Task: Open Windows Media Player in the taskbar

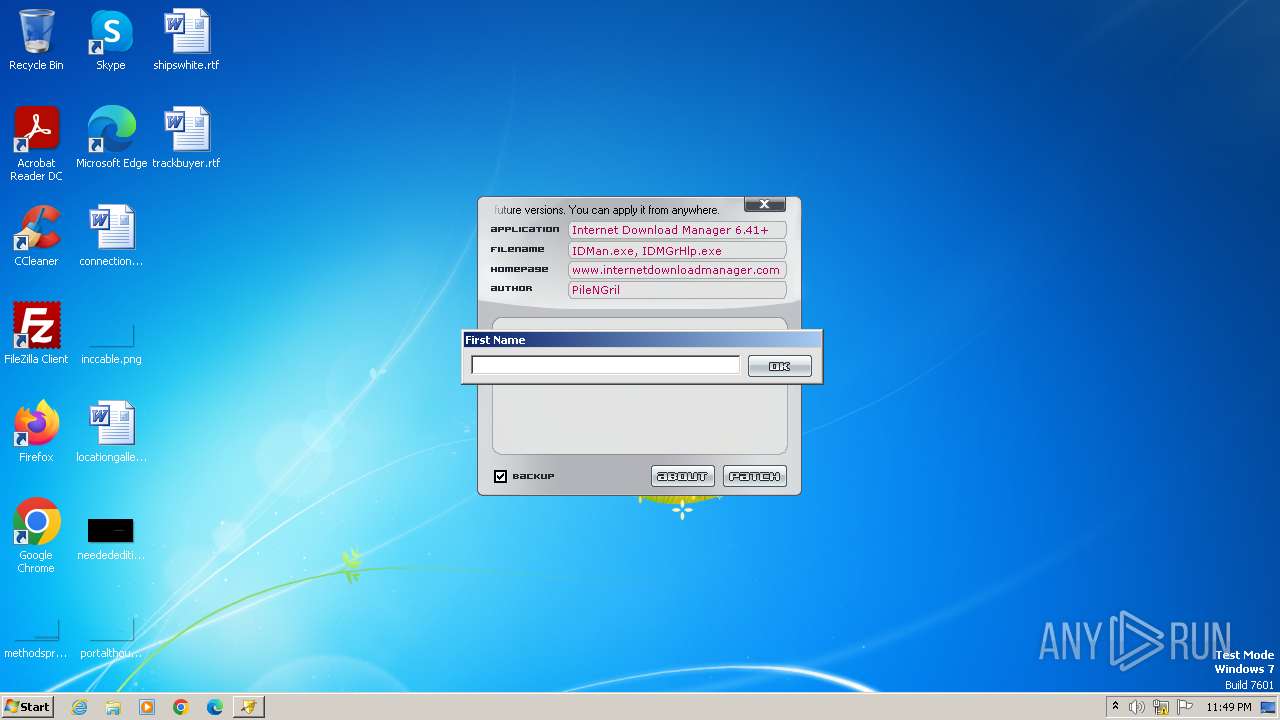Action: (x=147, y=707)
